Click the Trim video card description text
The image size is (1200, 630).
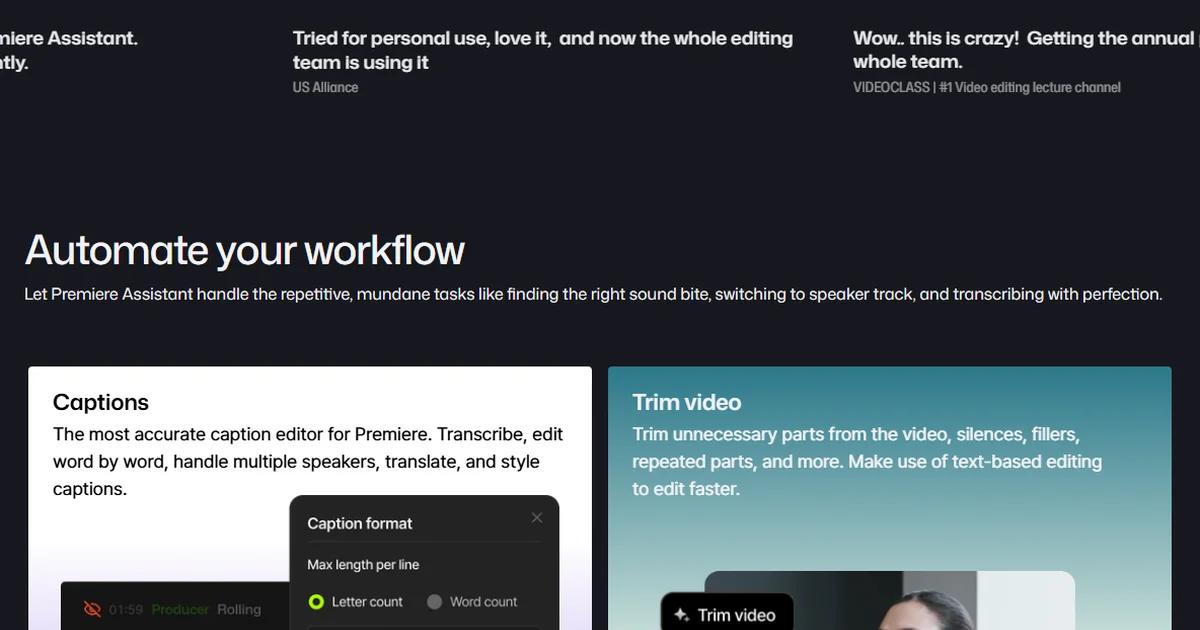pos(867,462)
